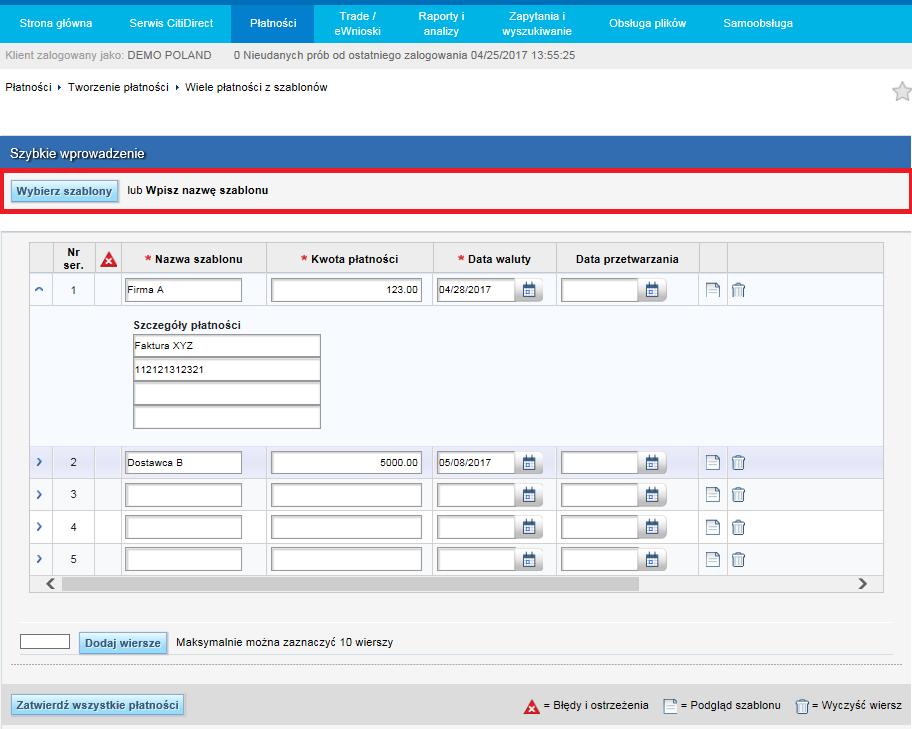Clear row 4 with trash icon

pos(738,527)
